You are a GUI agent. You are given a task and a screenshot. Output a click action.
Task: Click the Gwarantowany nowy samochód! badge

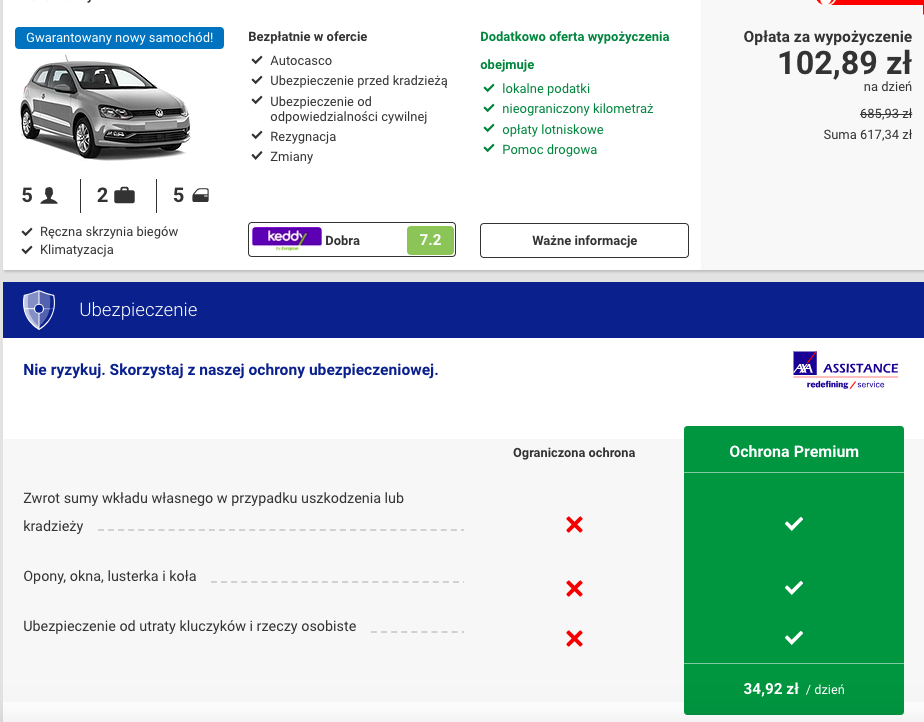tap(120, 38)
